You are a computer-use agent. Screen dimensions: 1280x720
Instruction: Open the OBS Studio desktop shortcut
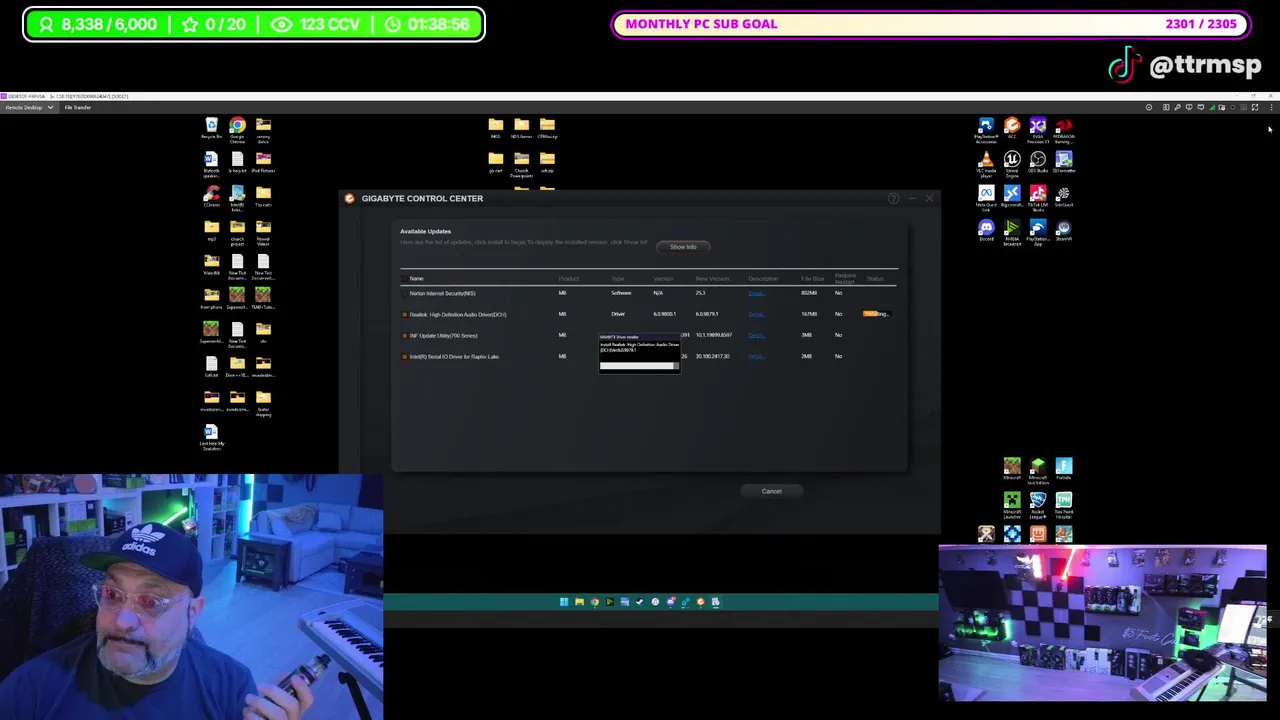[x=1038, y=162]
